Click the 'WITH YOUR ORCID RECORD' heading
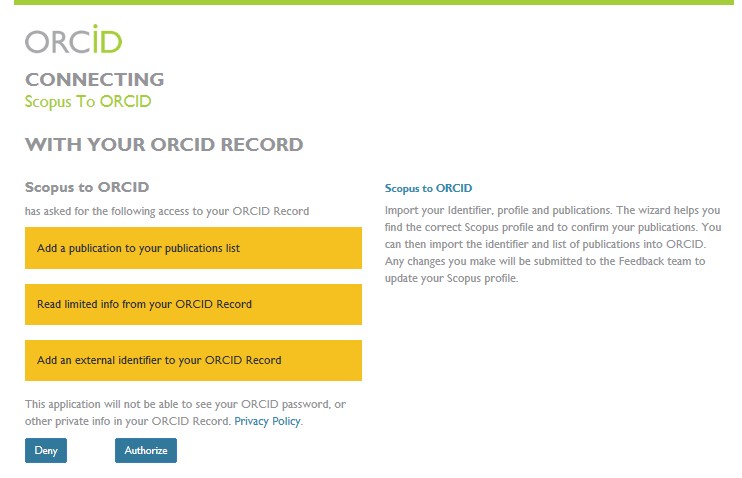The width and height of the screenshot is (742, 478). pyautogui.click(x=164, y=145)
